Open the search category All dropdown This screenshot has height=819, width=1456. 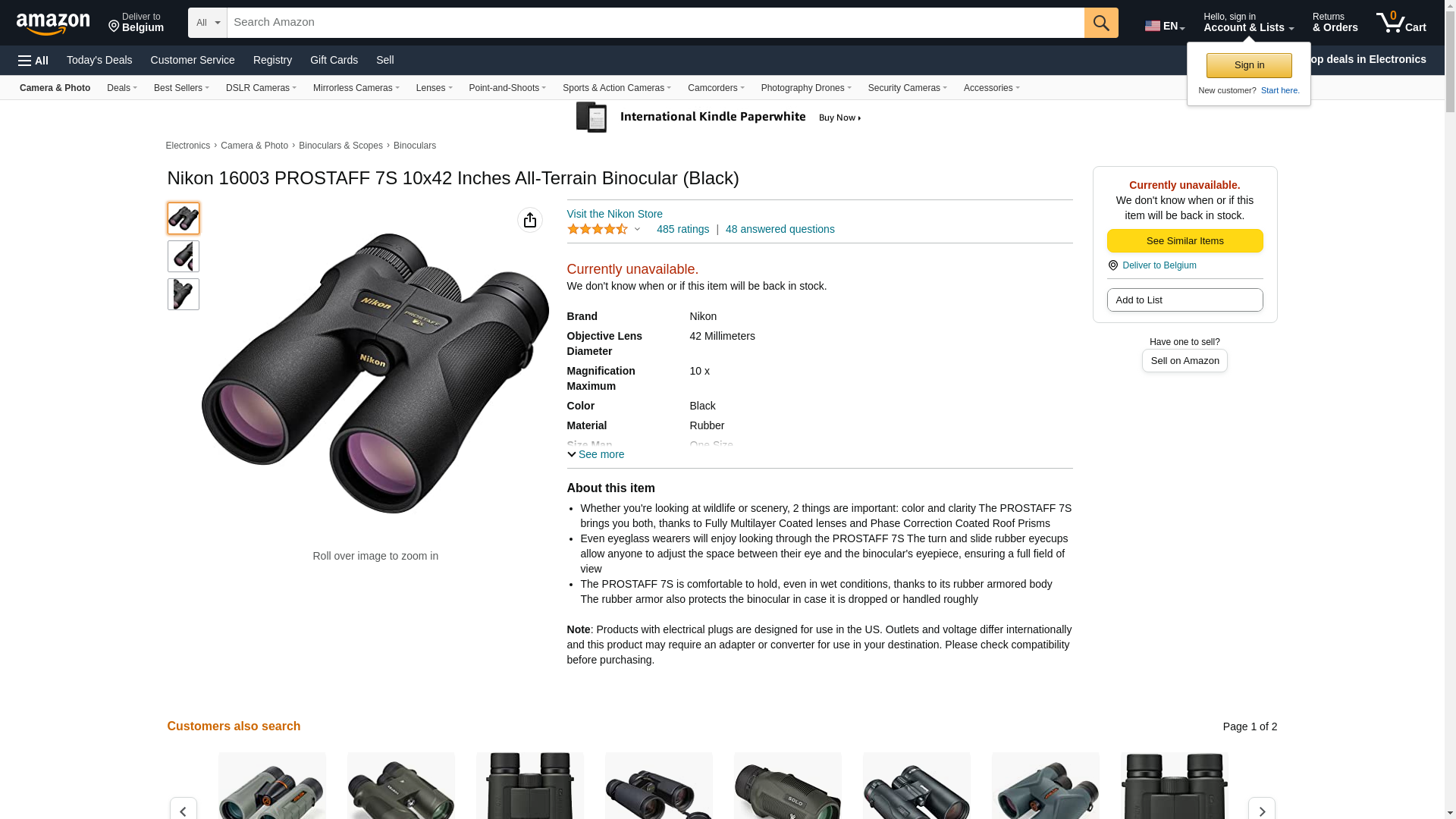click(x=208, y=23)
